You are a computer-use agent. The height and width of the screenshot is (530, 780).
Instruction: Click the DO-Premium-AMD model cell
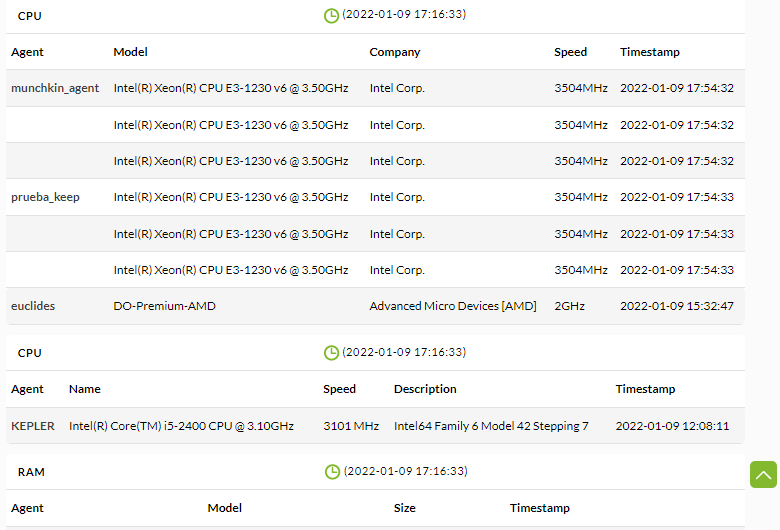coord(164,306)
